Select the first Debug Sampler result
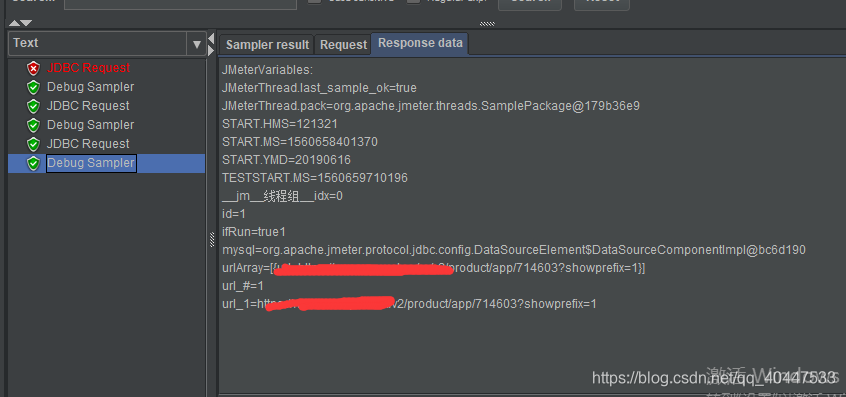 point(91,87)
